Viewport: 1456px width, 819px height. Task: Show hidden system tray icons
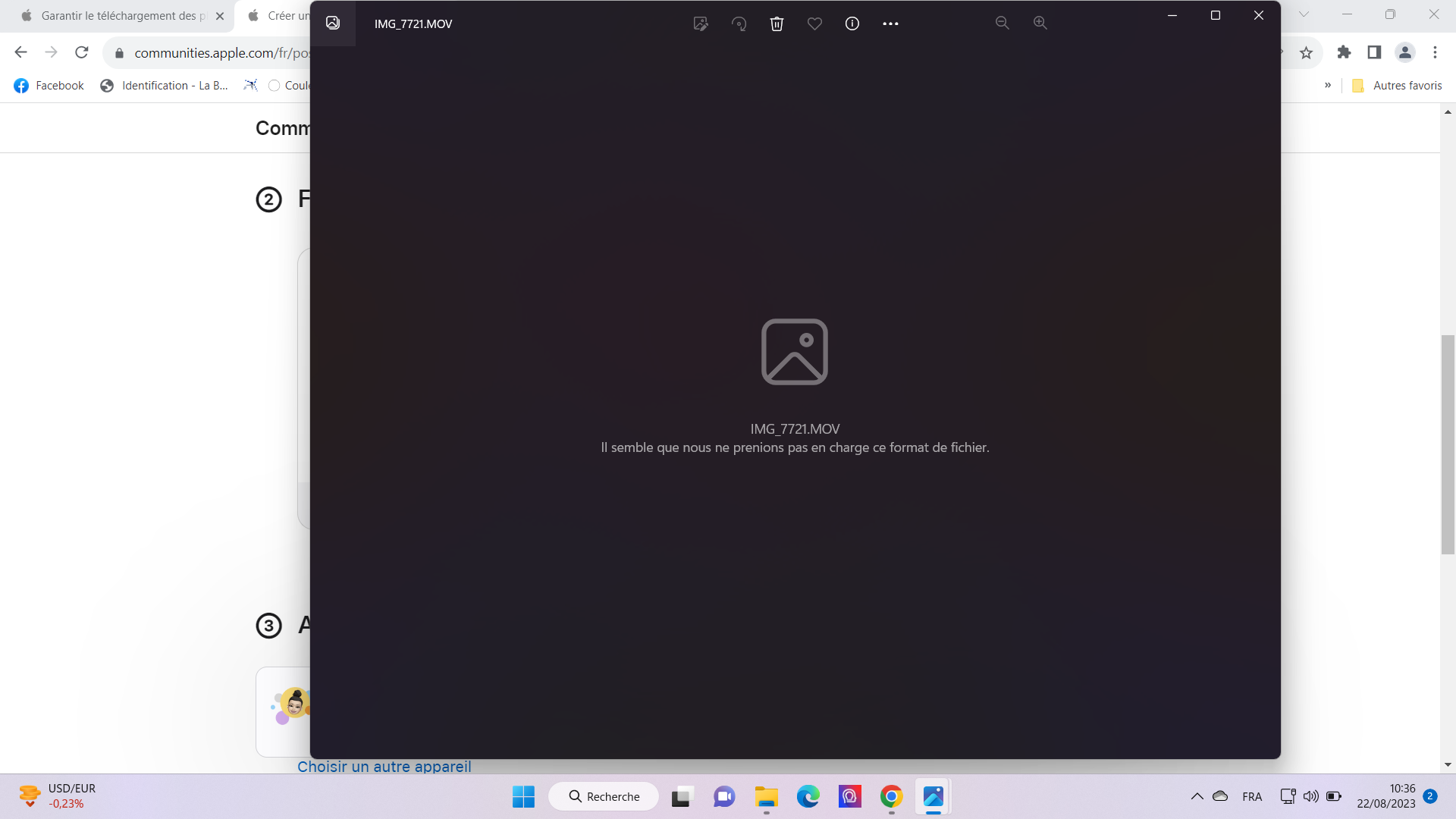click(x=1197, y=796)
